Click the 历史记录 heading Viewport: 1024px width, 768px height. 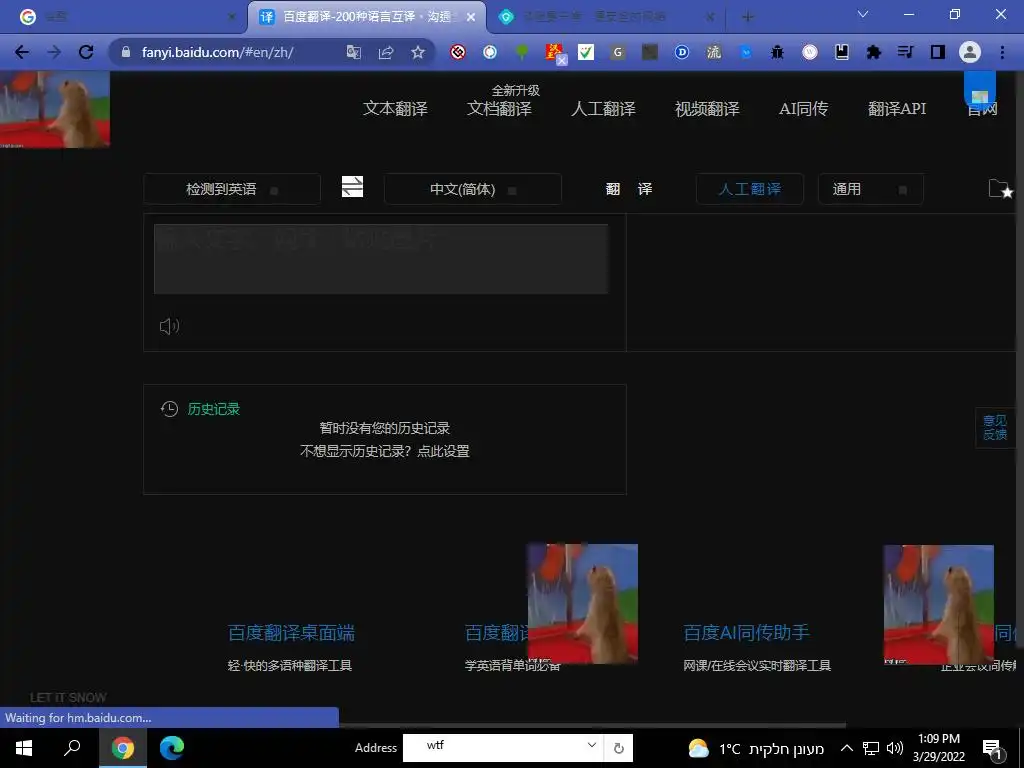click(214, 409)
